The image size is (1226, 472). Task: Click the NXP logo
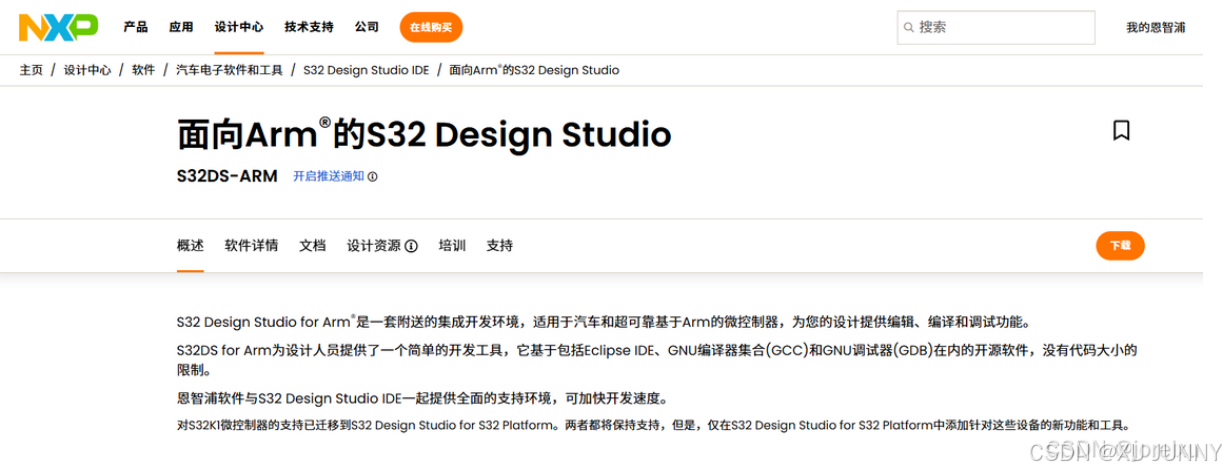(58, 27)
